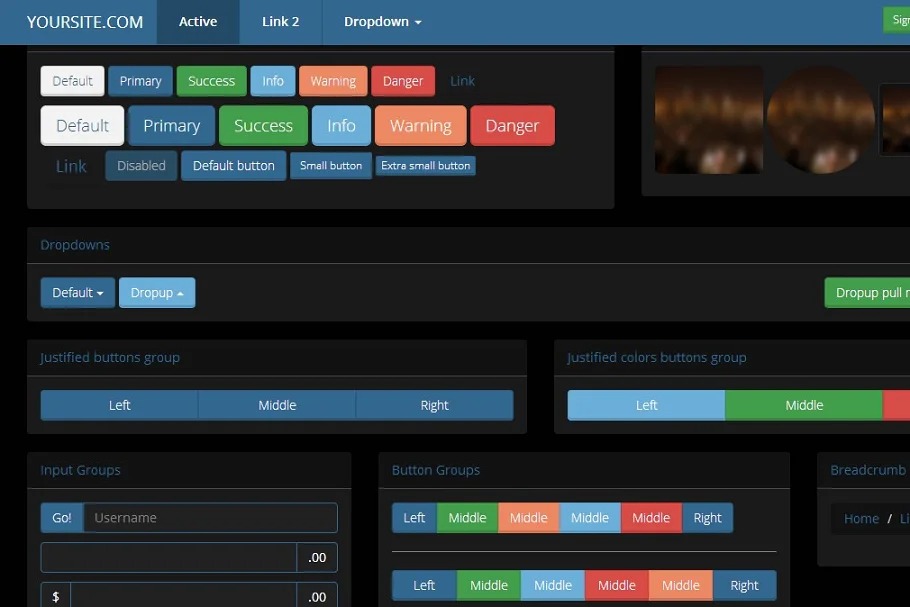
Task: Click the circular image thumbnail
Action: pyautogui.click(x=821, y=120)
